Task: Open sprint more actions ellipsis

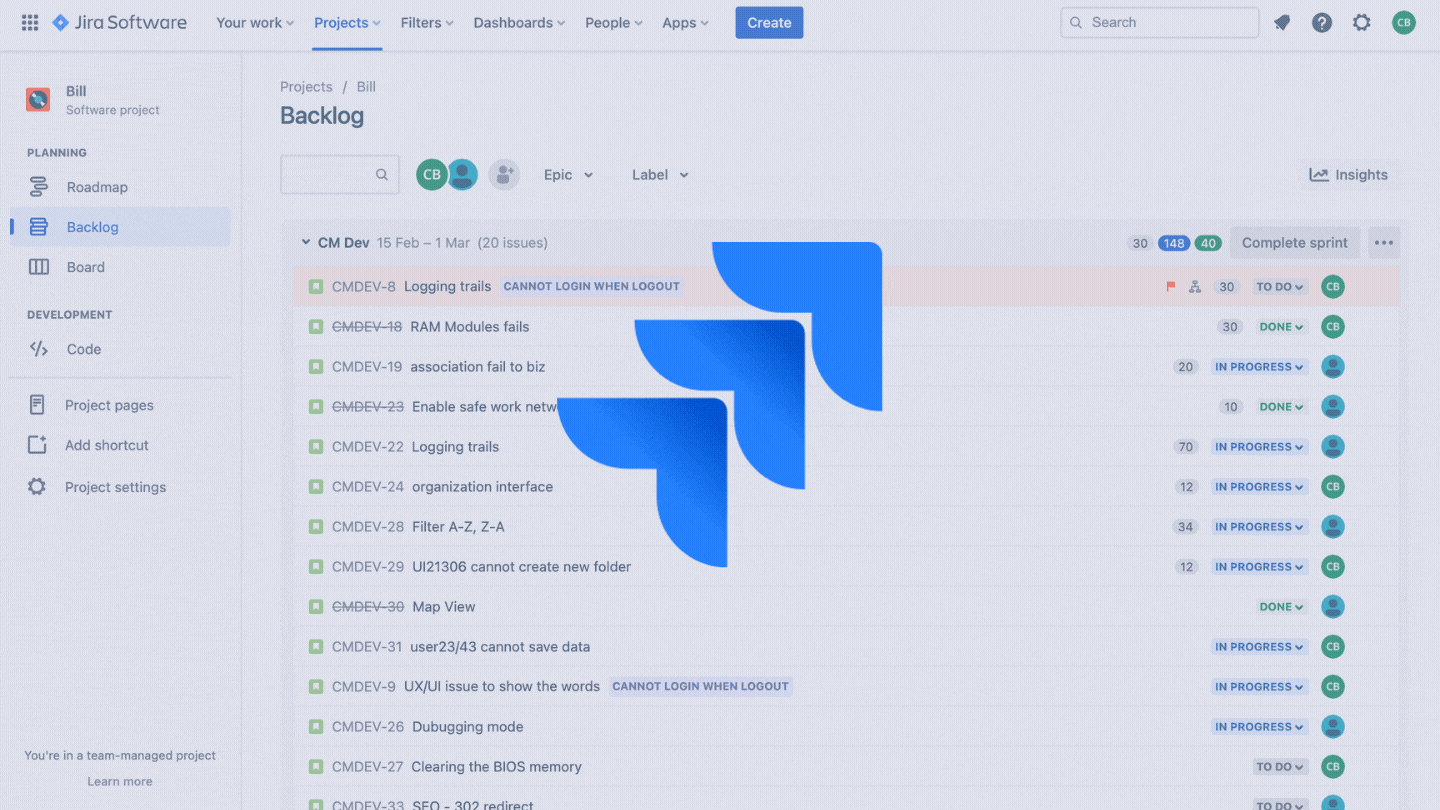Action: (x=1384, y=243)
